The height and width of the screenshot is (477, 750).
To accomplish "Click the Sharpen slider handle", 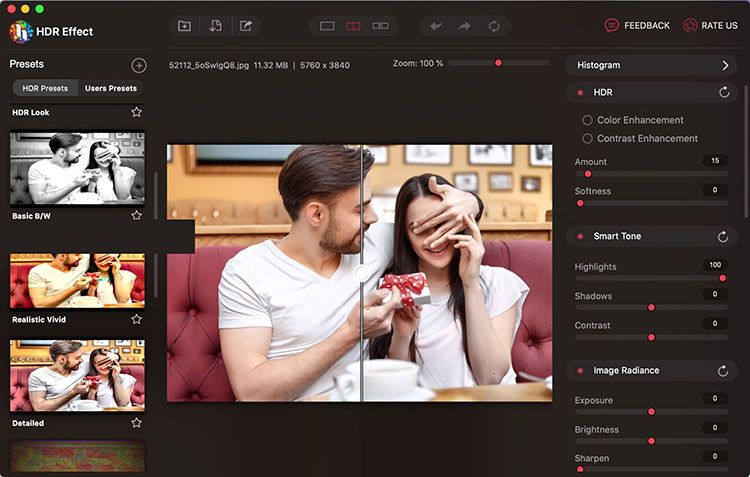I will tap(580, 470).
